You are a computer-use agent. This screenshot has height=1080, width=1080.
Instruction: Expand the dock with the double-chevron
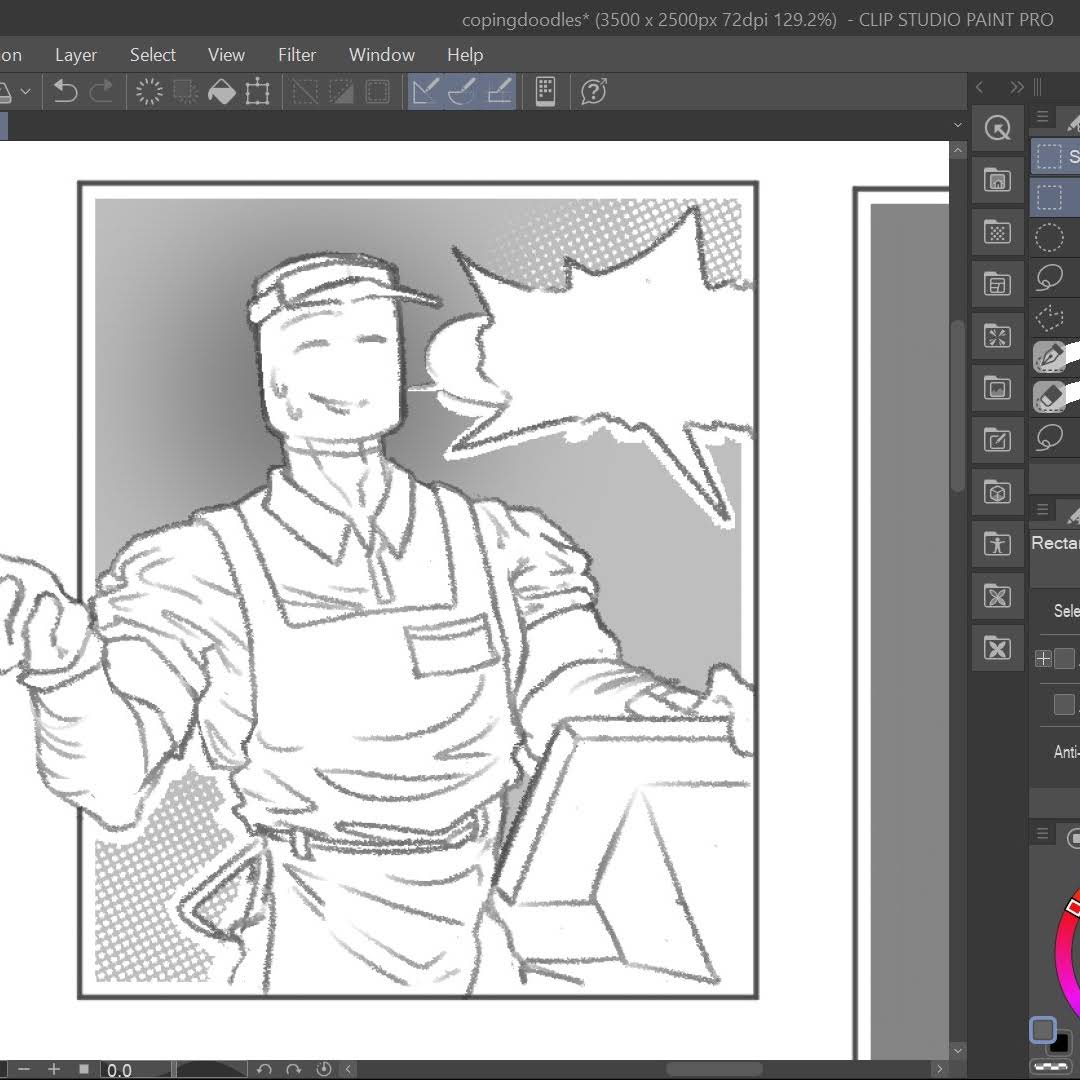1017,87
